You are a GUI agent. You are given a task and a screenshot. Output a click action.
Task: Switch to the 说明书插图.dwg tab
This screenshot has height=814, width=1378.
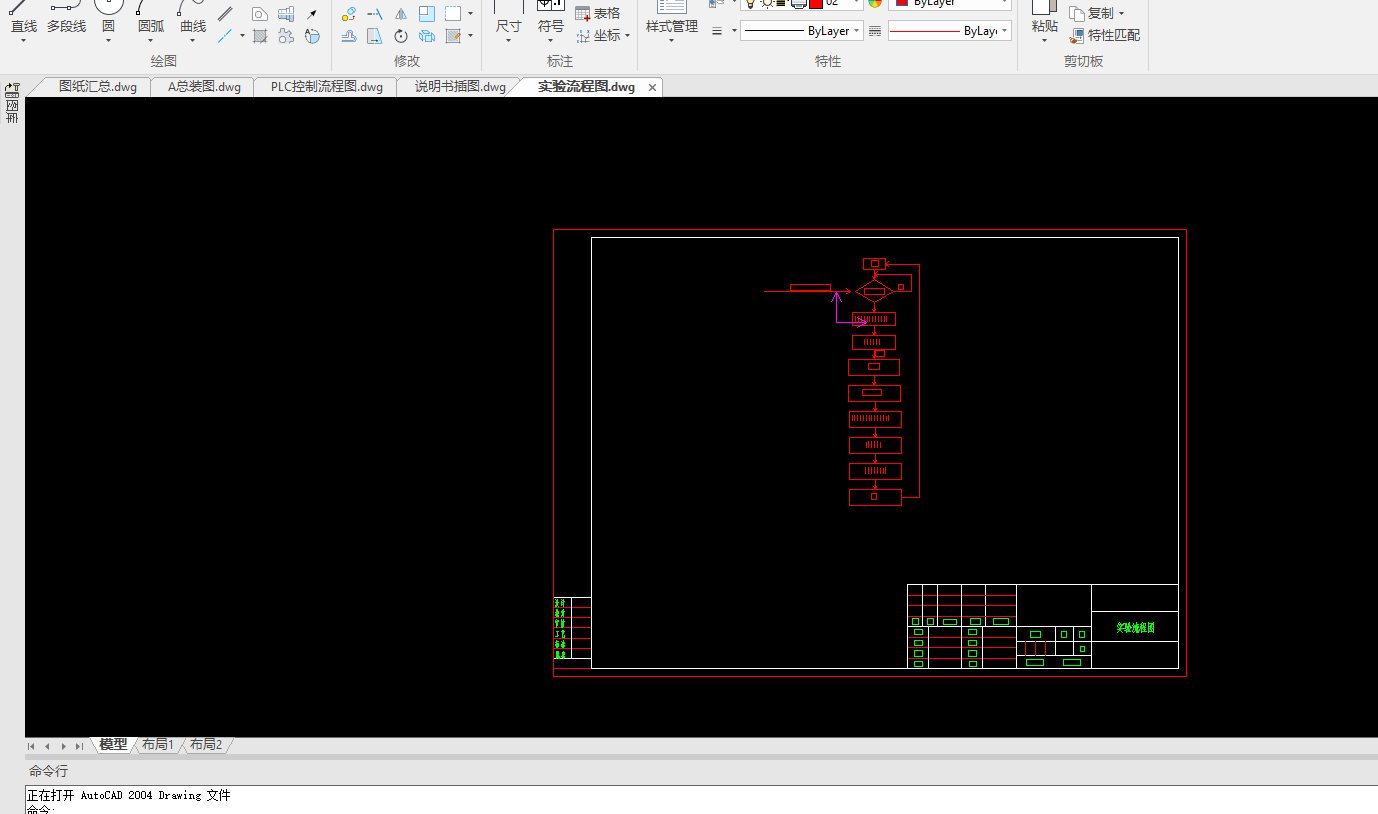[x=460, y=87]
